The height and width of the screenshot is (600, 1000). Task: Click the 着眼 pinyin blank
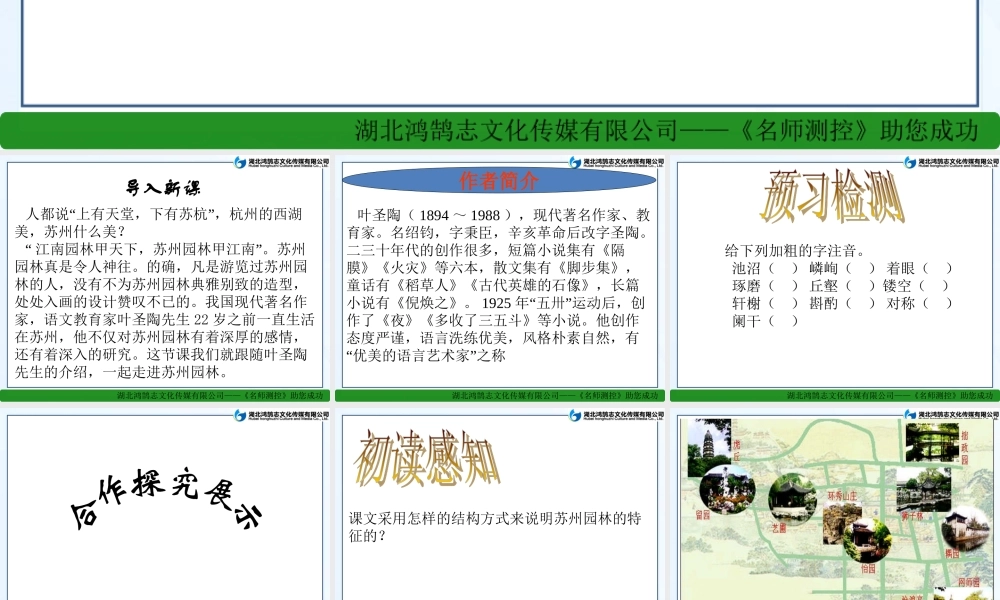(x=938, y=268)
